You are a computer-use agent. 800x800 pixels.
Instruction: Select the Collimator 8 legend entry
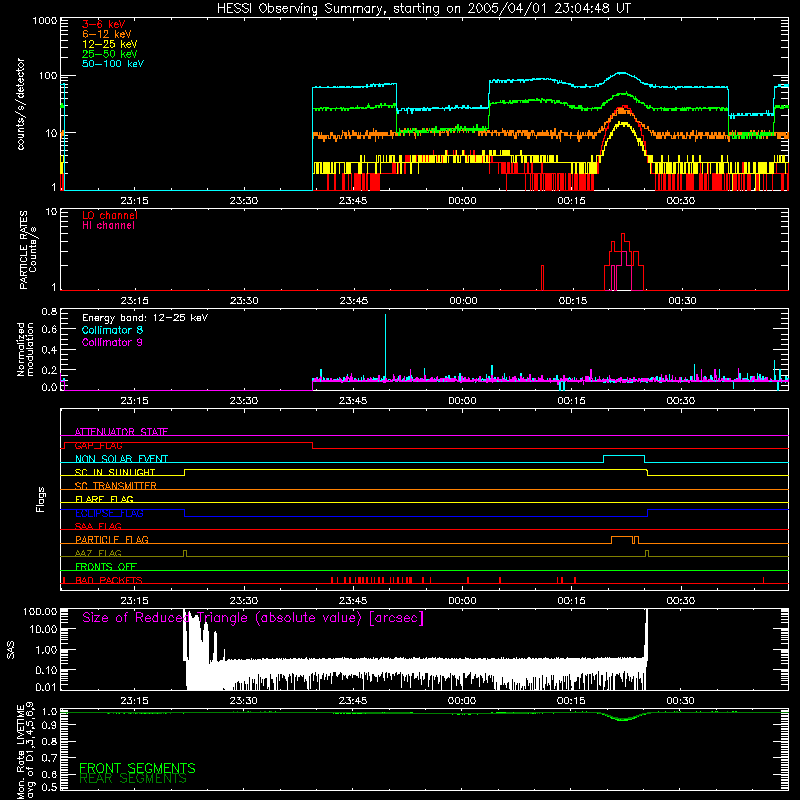[x=112, y=330]
